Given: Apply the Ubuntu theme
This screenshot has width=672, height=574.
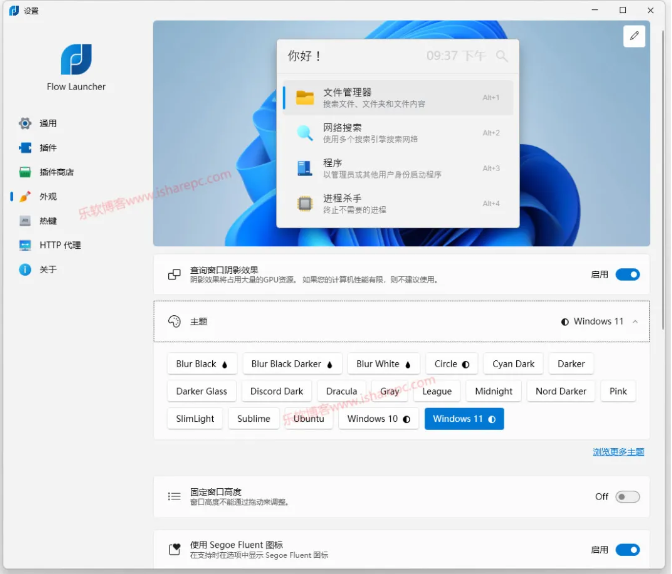Looking at the screenshot, I should 309,419.
